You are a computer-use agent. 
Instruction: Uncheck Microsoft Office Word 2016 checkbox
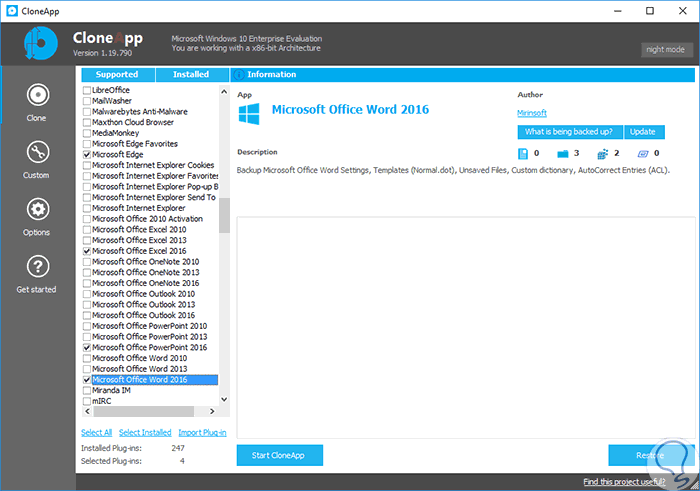[x=87, y=379]
